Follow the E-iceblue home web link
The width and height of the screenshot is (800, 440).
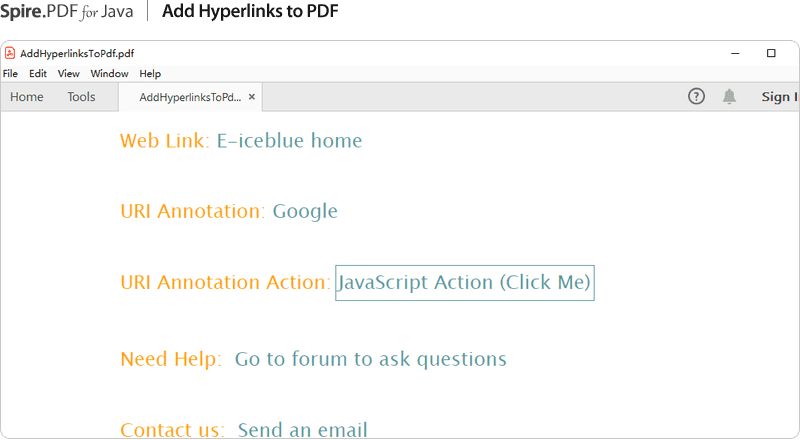[289, 140]
